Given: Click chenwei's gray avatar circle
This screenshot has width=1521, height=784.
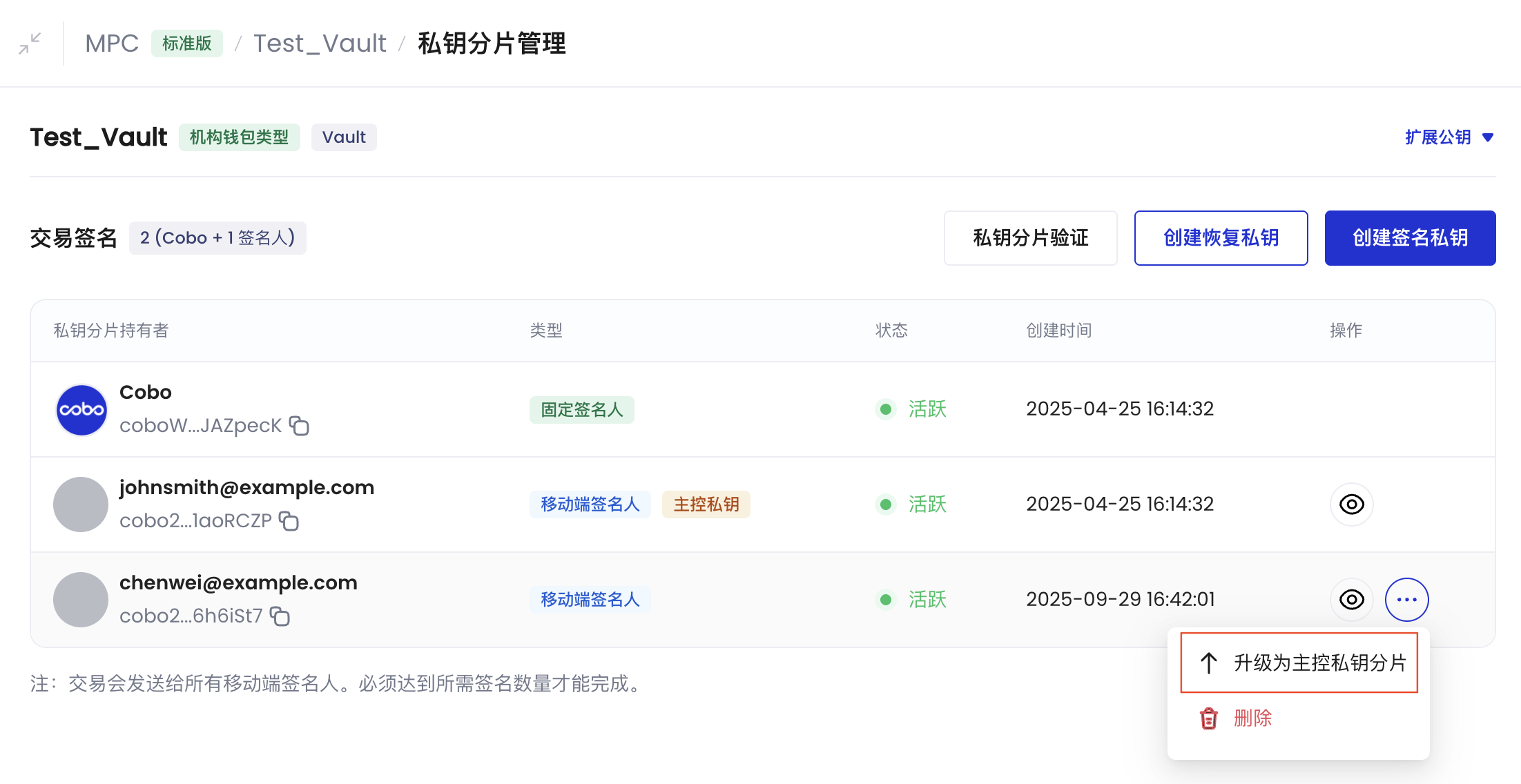Looking at the screenshot, I should [81, 600].
